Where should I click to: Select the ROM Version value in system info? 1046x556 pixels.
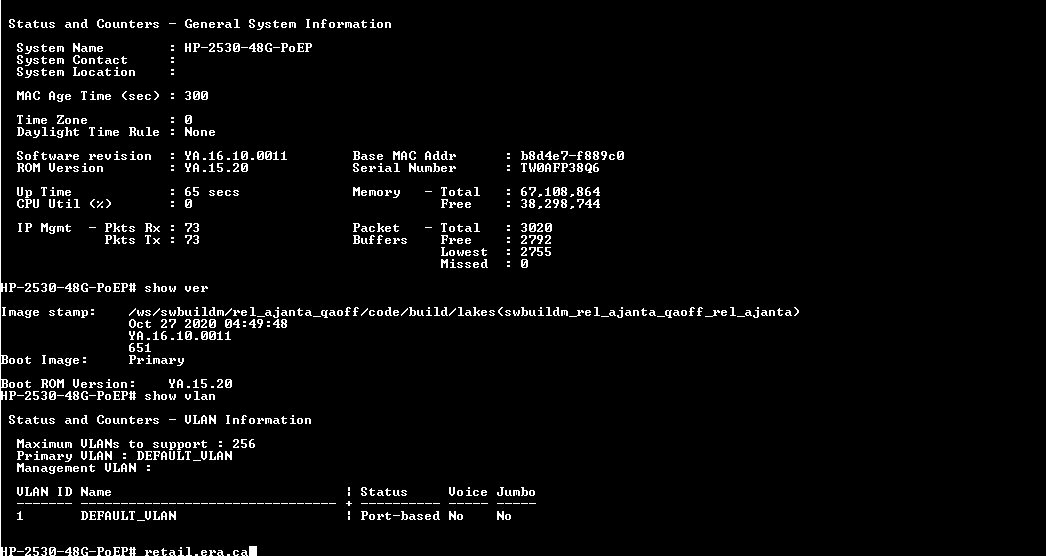[216, 168]
